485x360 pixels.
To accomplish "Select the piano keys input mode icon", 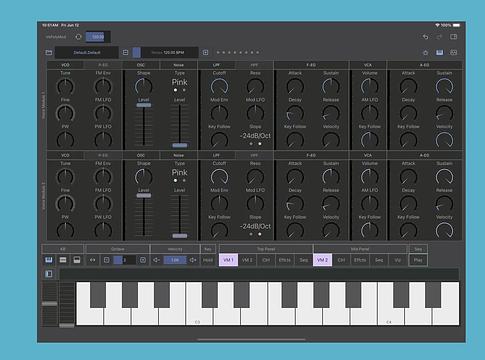I will coord(49,260).
